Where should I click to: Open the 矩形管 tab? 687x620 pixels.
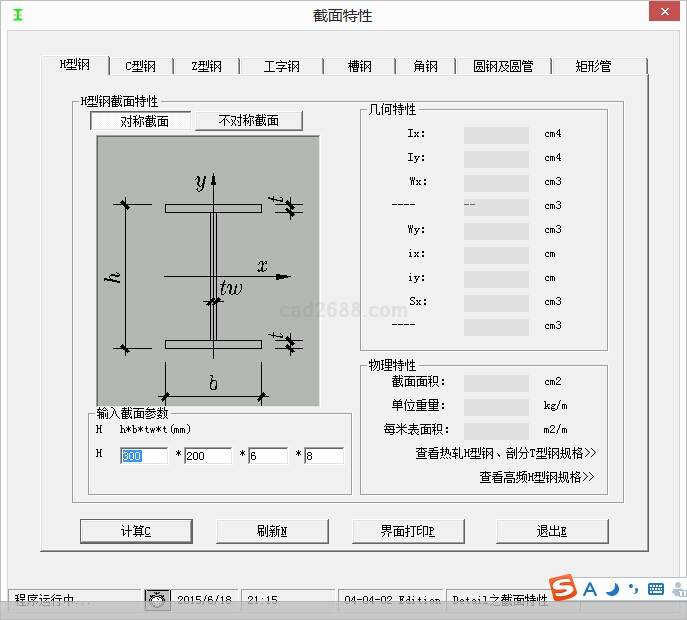click(593, 66)
